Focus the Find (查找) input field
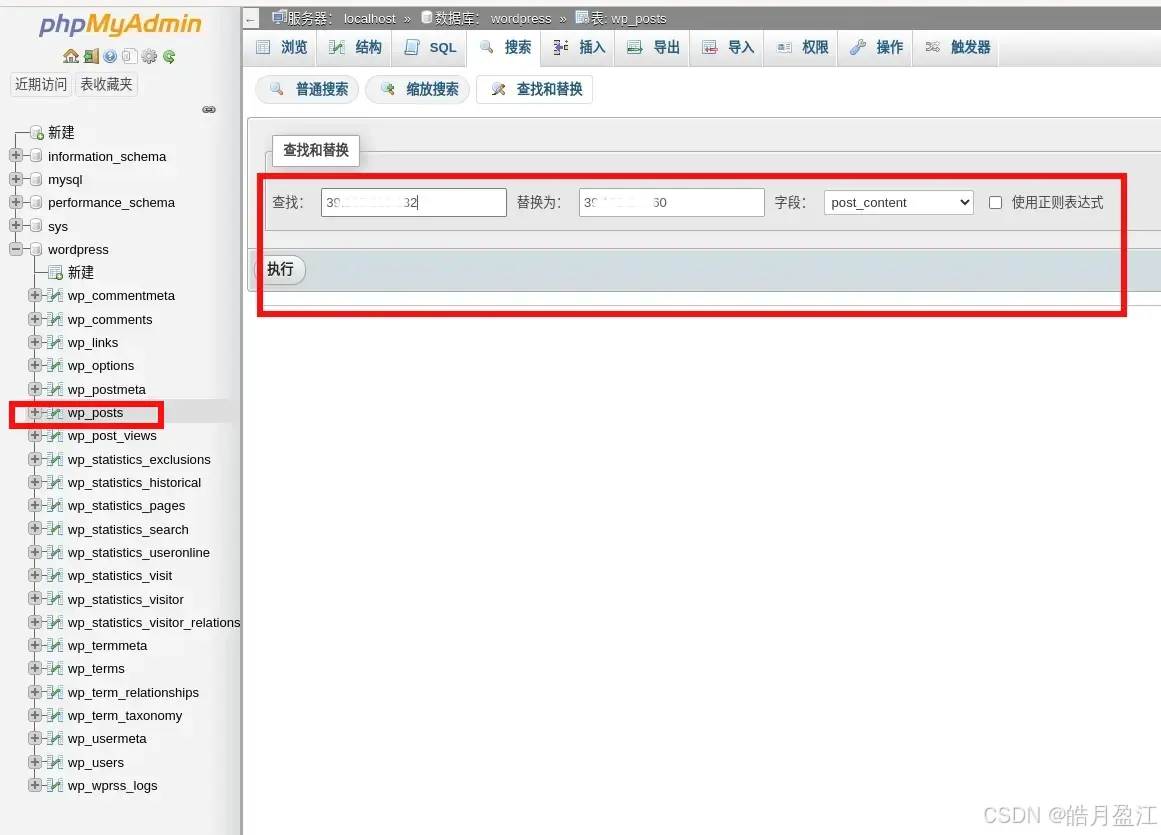The width and height of the screenshot is (1161, 835). pyautogui.click(x=413, y=202)
